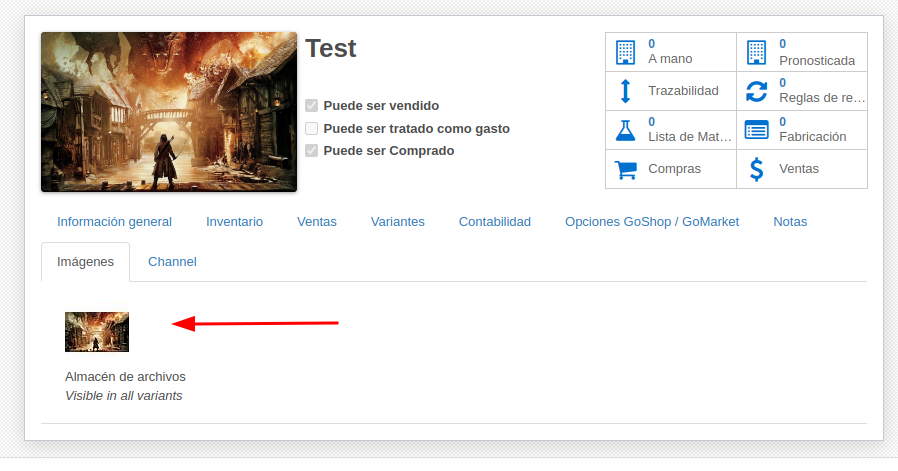Click the building icon beside A mano
The height and width of the screenshot is (471, 898).
625,52
